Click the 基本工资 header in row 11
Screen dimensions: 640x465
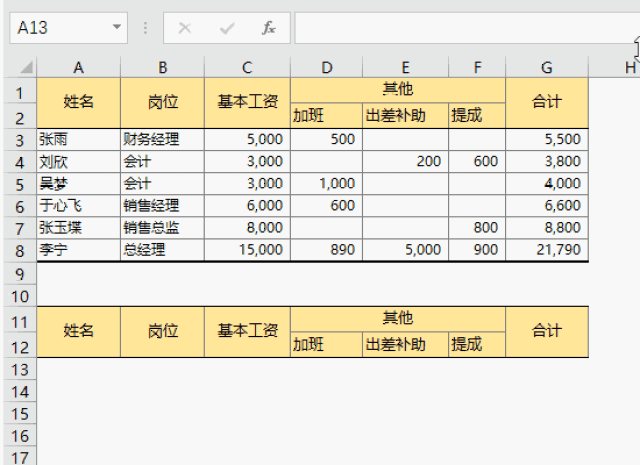[247, 332]
